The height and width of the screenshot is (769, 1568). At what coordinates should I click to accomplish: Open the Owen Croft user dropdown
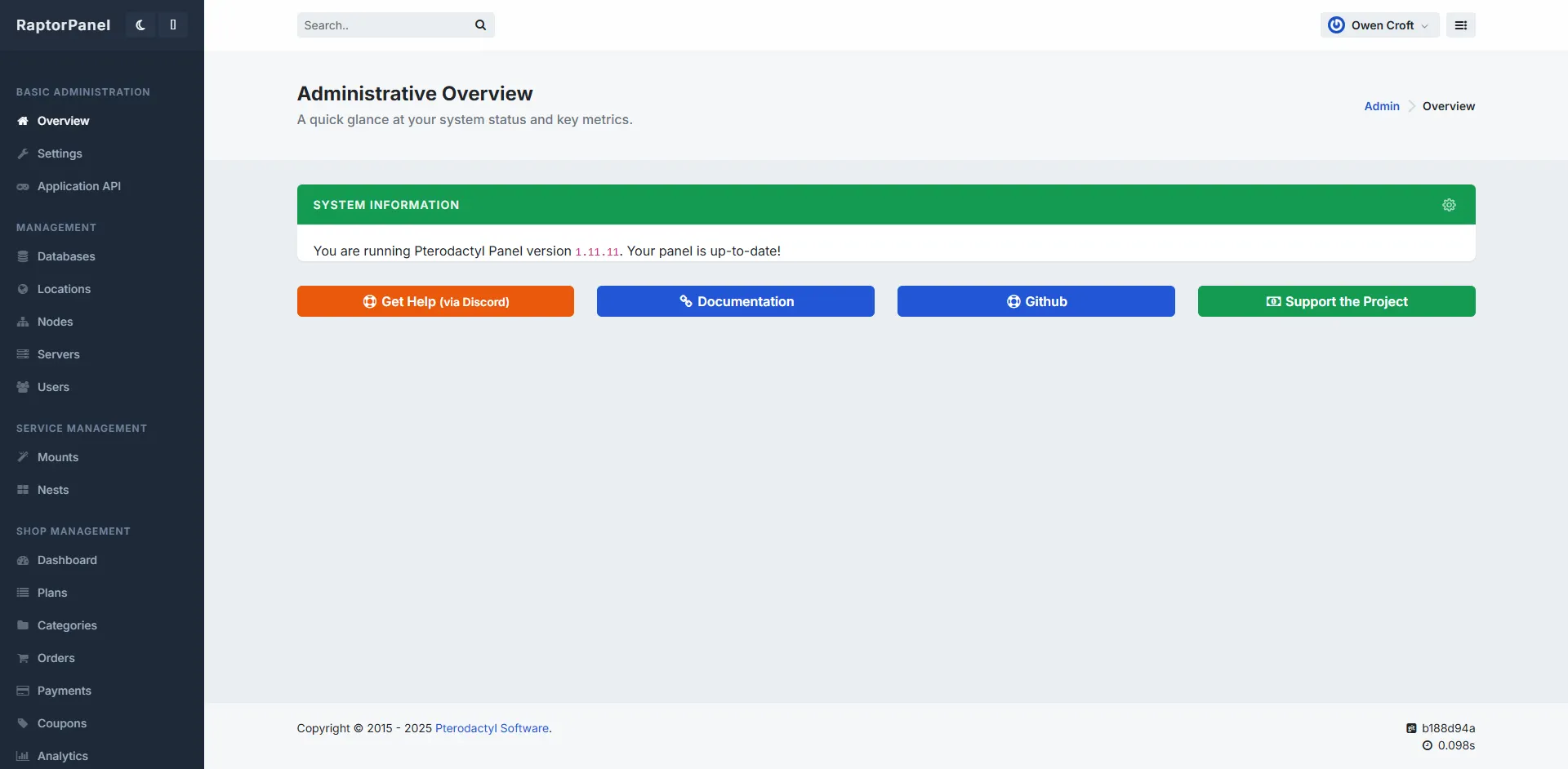pos(1379,25)
